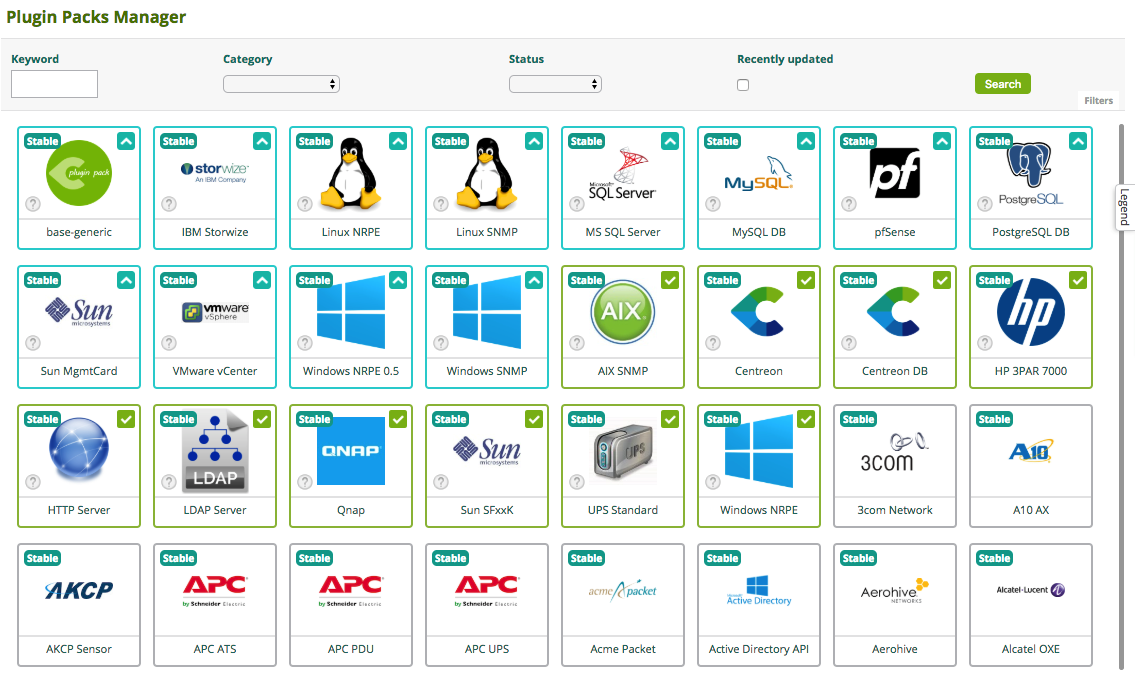Open the Category dropdown
Viewport: 1135px width, 673px height.
[281, 84]
